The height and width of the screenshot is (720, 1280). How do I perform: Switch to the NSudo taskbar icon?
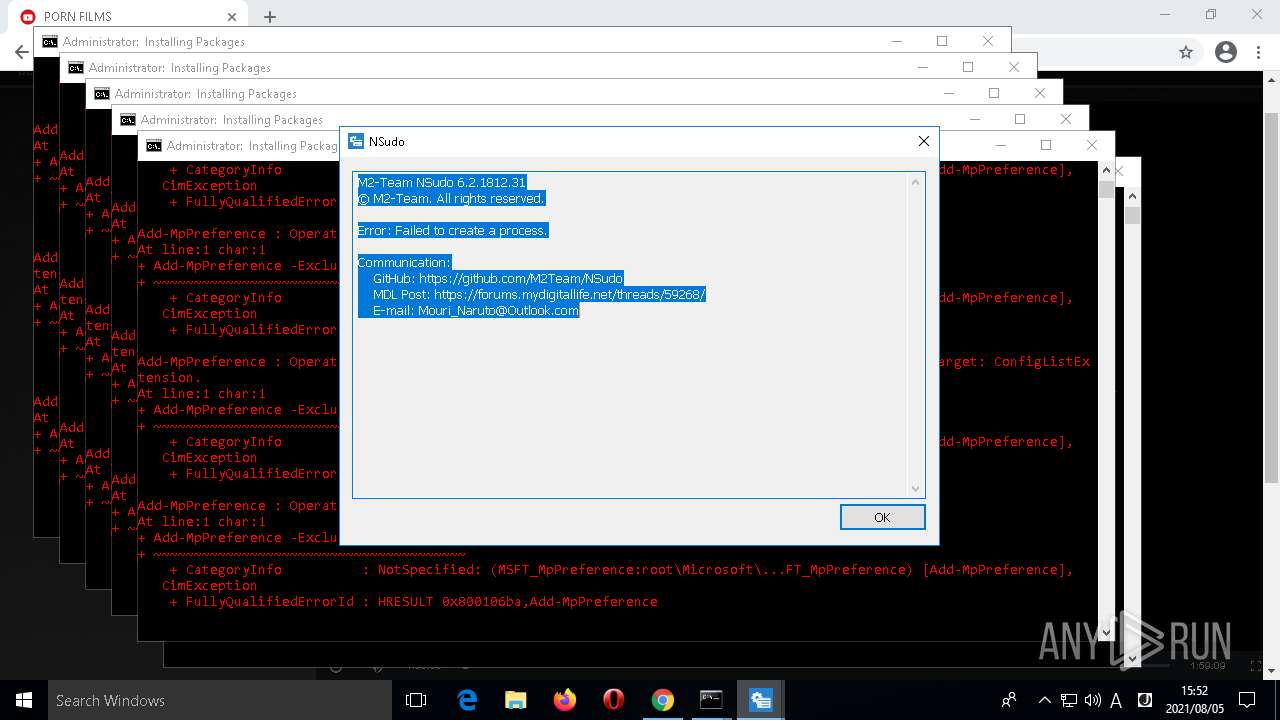coord(761,700)
